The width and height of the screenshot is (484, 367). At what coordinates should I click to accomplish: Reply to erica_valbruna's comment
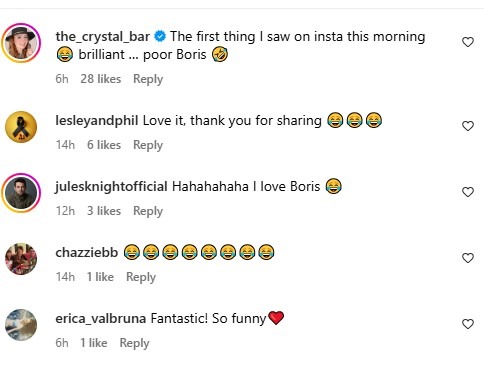tap(134, 343)
